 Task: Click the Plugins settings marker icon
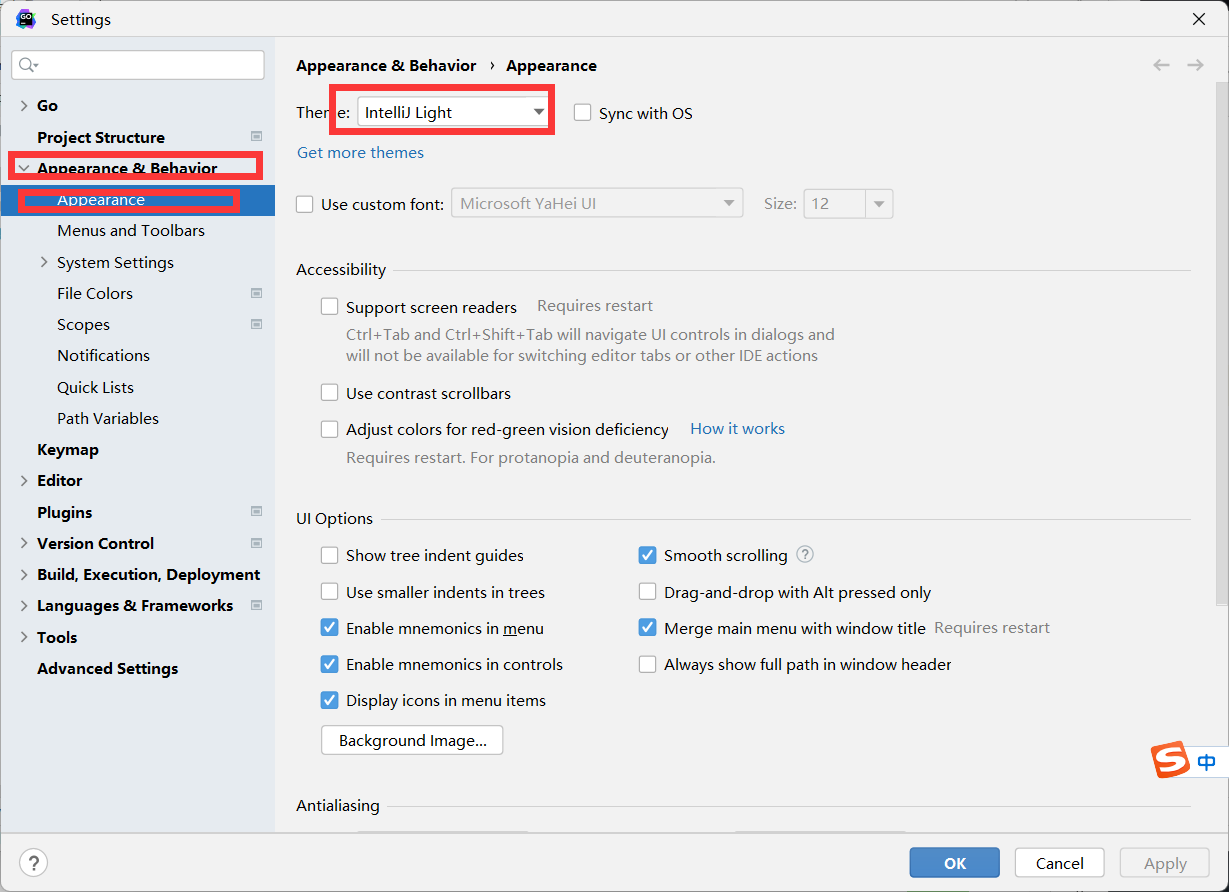click(256, 512)
